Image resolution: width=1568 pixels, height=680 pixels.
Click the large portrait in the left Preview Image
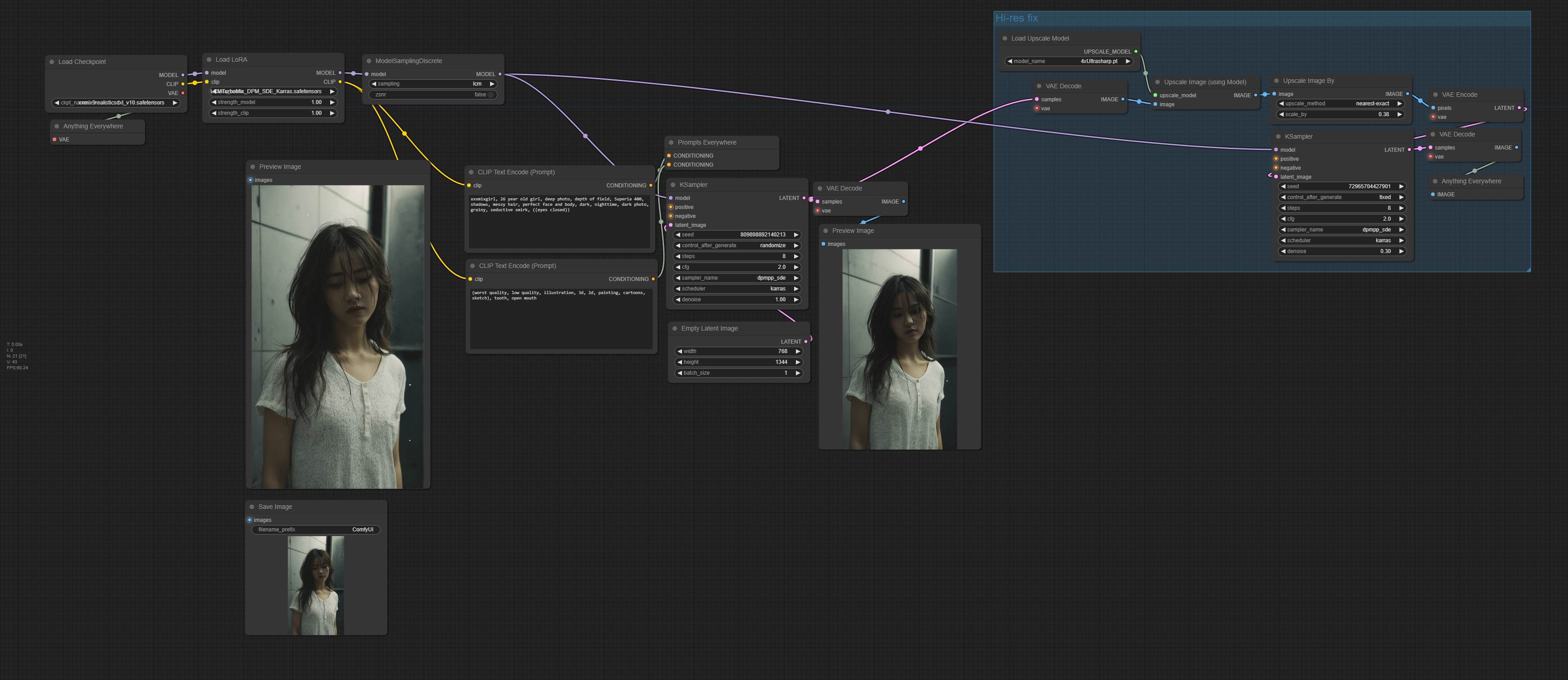(338, 337)
